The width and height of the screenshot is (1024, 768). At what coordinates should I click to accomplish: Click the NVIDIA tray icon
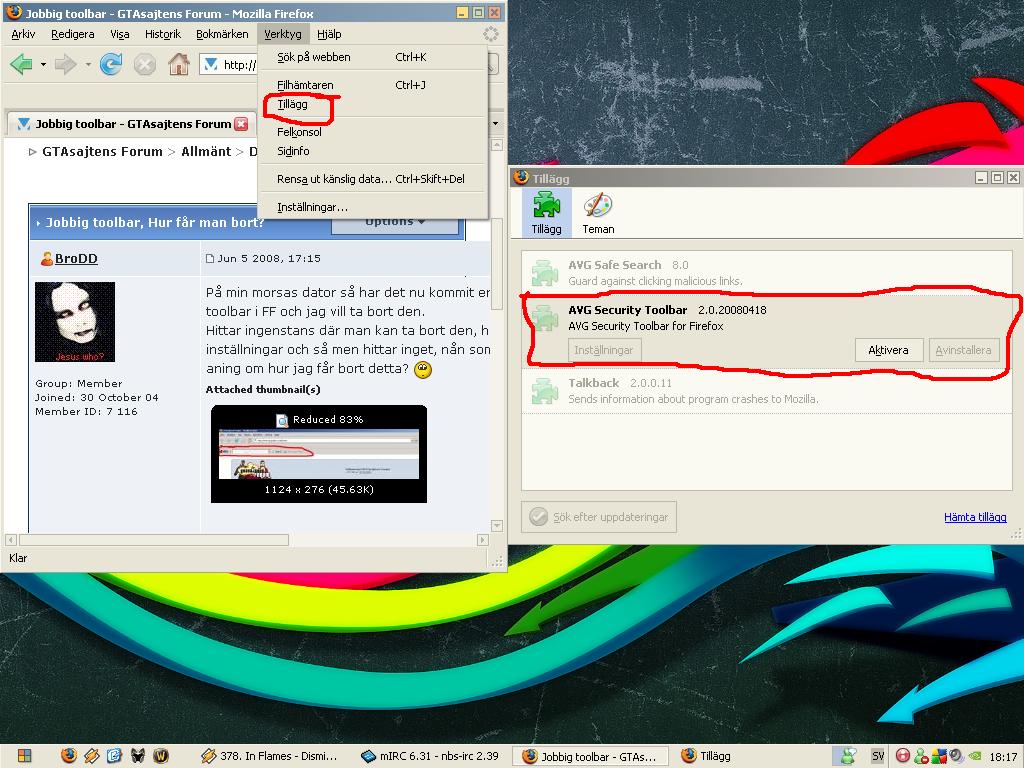pos(974,756)
